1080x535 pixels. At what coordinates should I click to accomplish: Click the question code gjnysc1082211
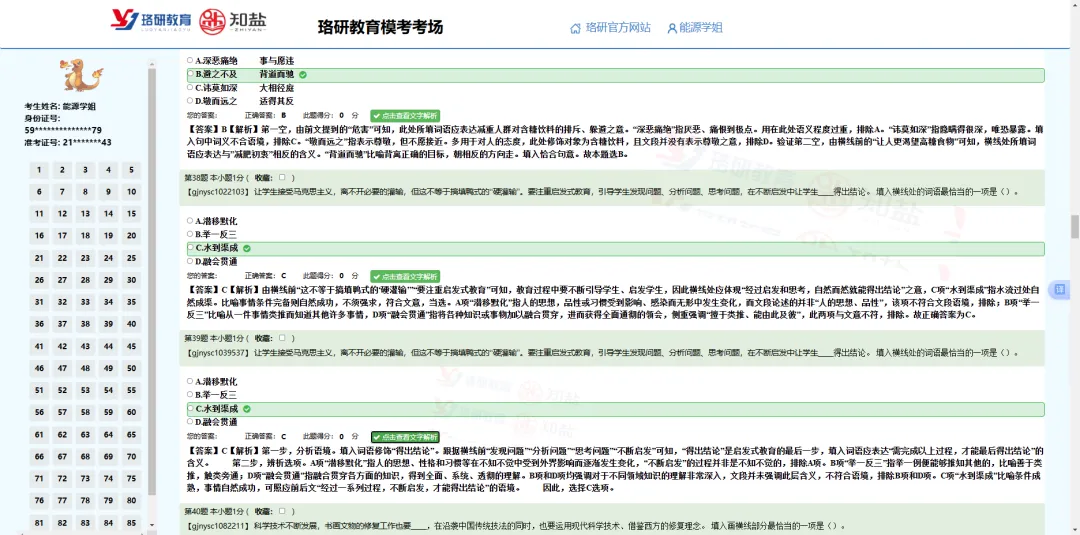pos(218,526)
